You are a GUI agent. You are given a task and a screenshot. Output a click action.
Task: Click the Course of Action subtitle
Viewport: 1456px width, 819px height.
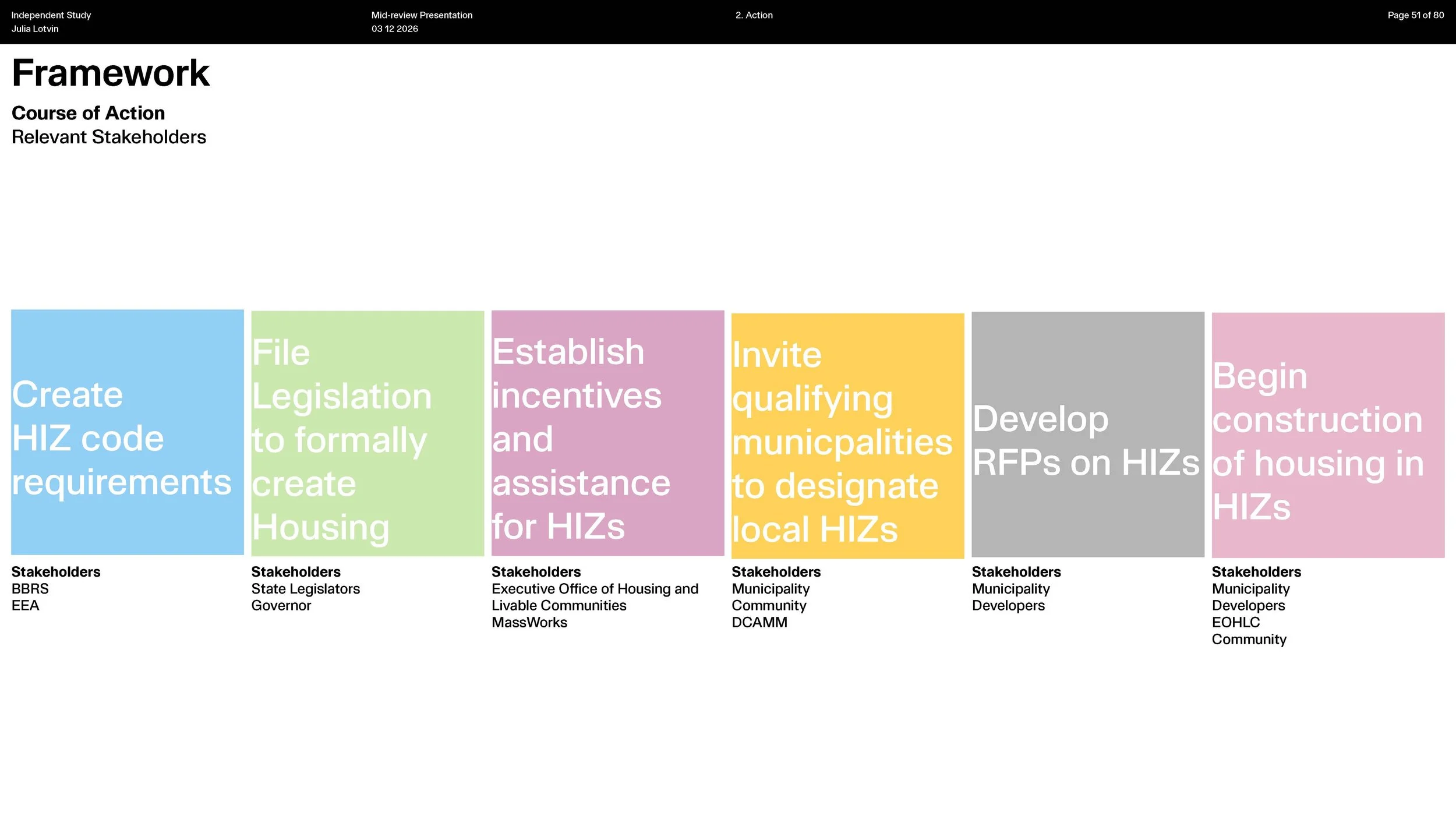[x=89, y=113]
